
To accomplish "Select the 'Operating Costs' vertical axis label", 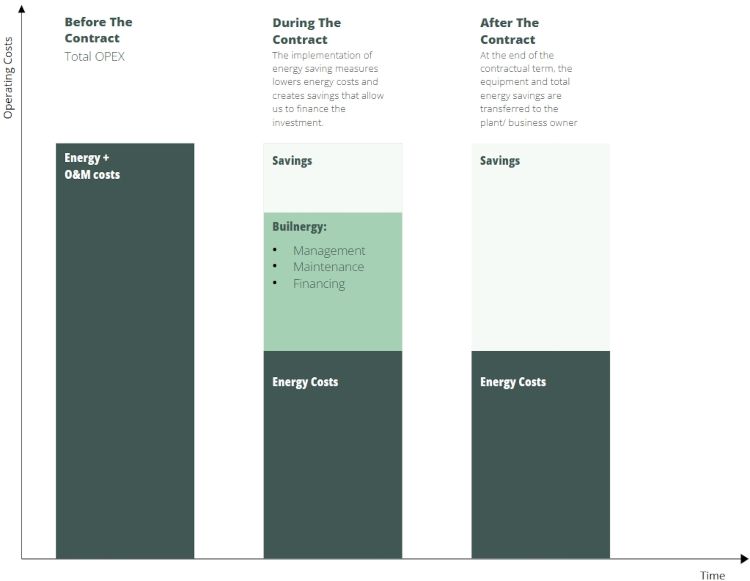I will point(8,77).
